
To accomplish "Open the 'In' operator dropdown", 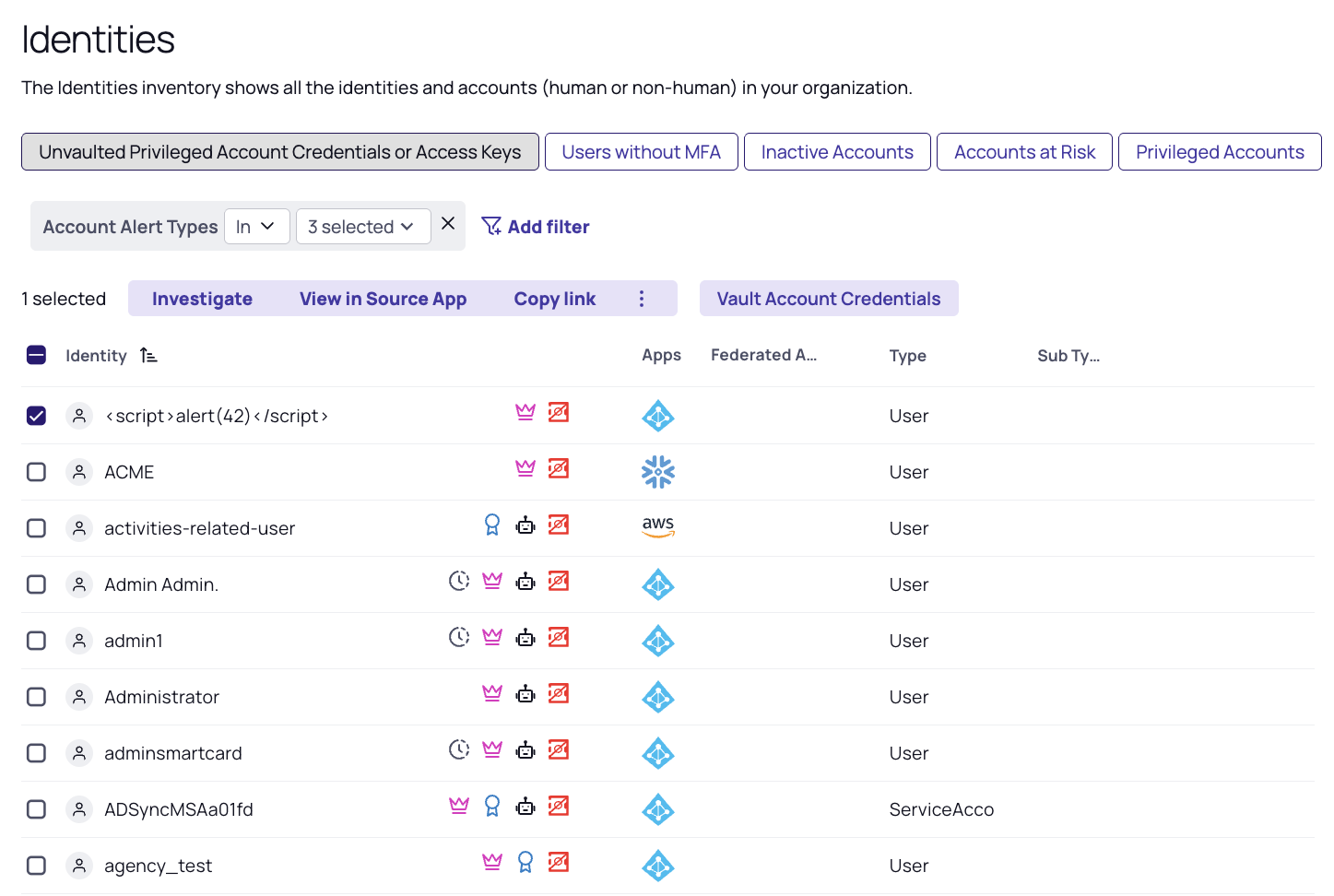I will [256, 227].
